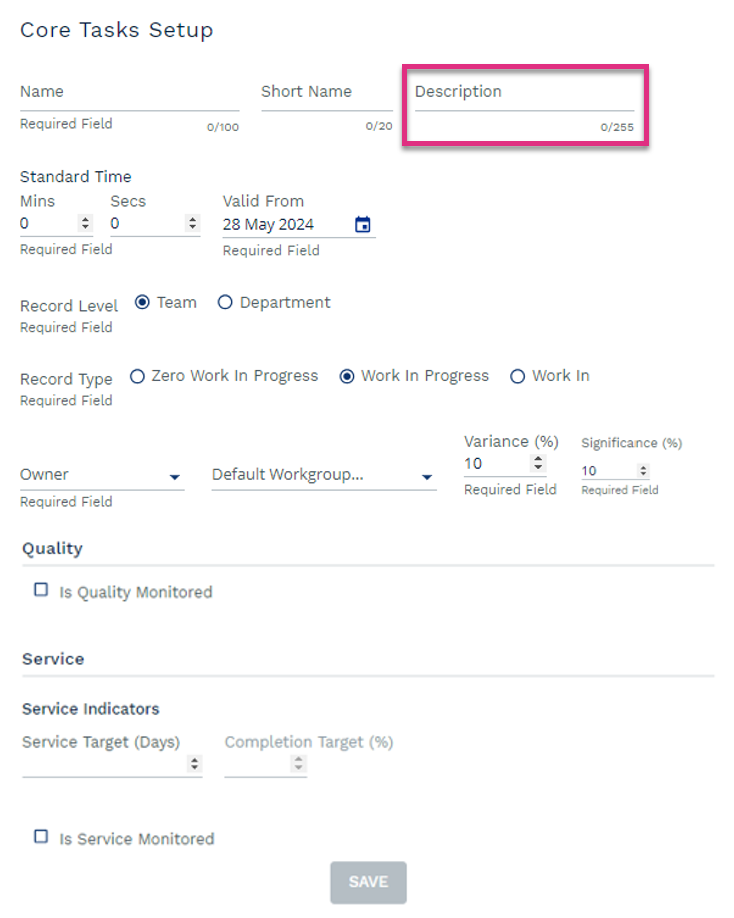Choose Work In Progress record type
The width and height of the screenshot is (734, 918).
coord(347,376)
